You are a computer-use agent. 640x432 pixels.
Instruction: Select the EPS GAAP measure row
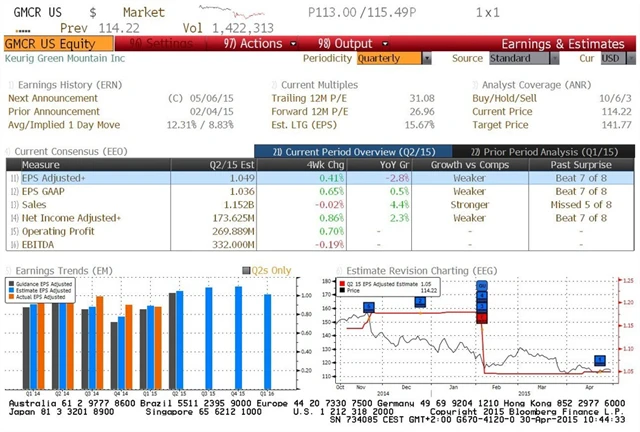60,190
